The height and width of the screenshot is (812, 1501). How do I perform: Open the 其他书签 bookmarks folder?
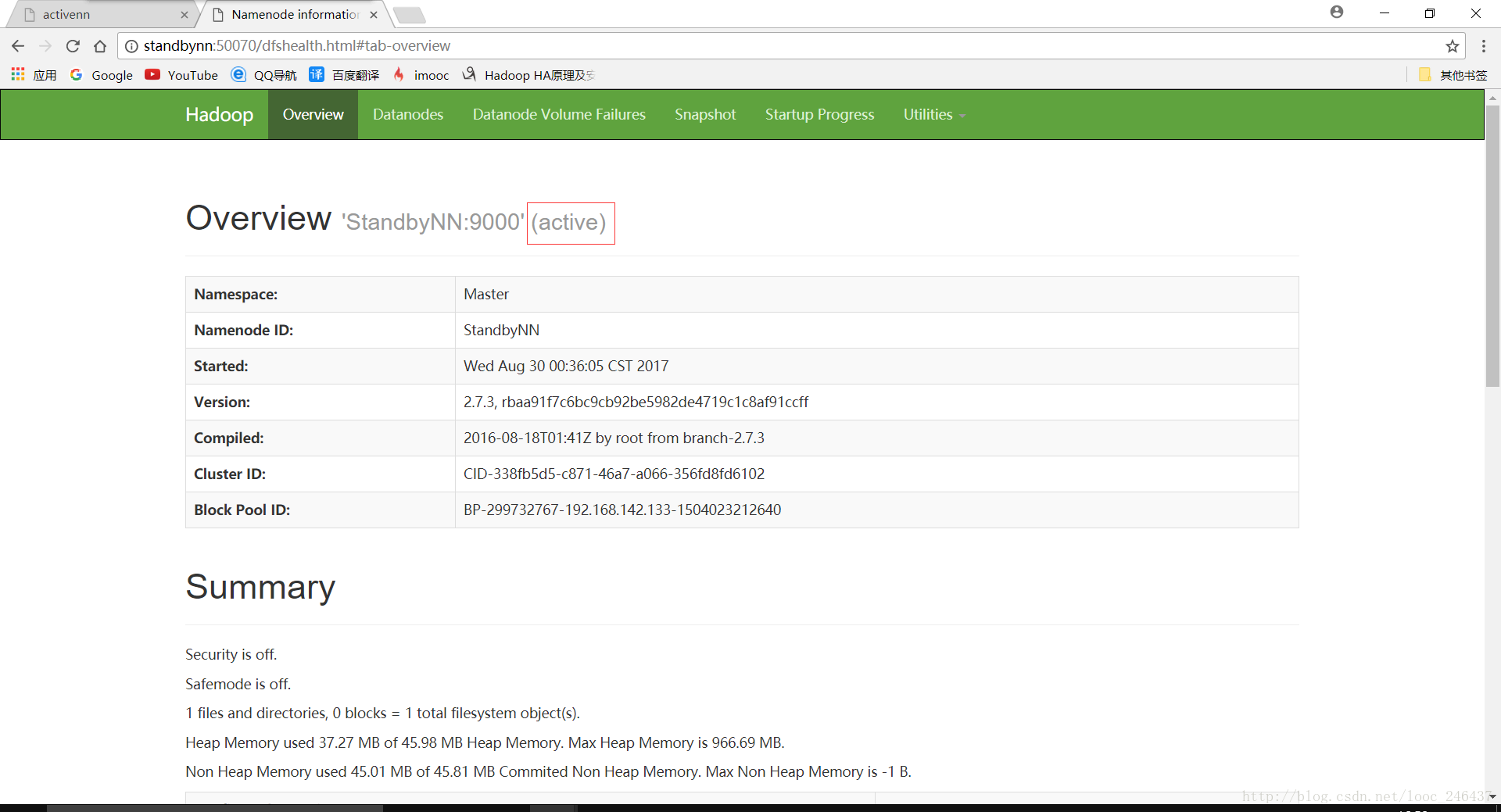(x=1453, y=75)
